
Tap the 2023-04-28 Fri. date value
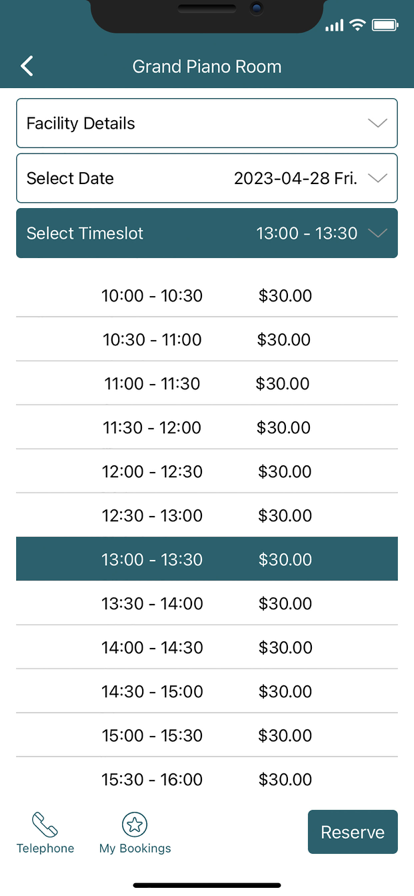296,178
